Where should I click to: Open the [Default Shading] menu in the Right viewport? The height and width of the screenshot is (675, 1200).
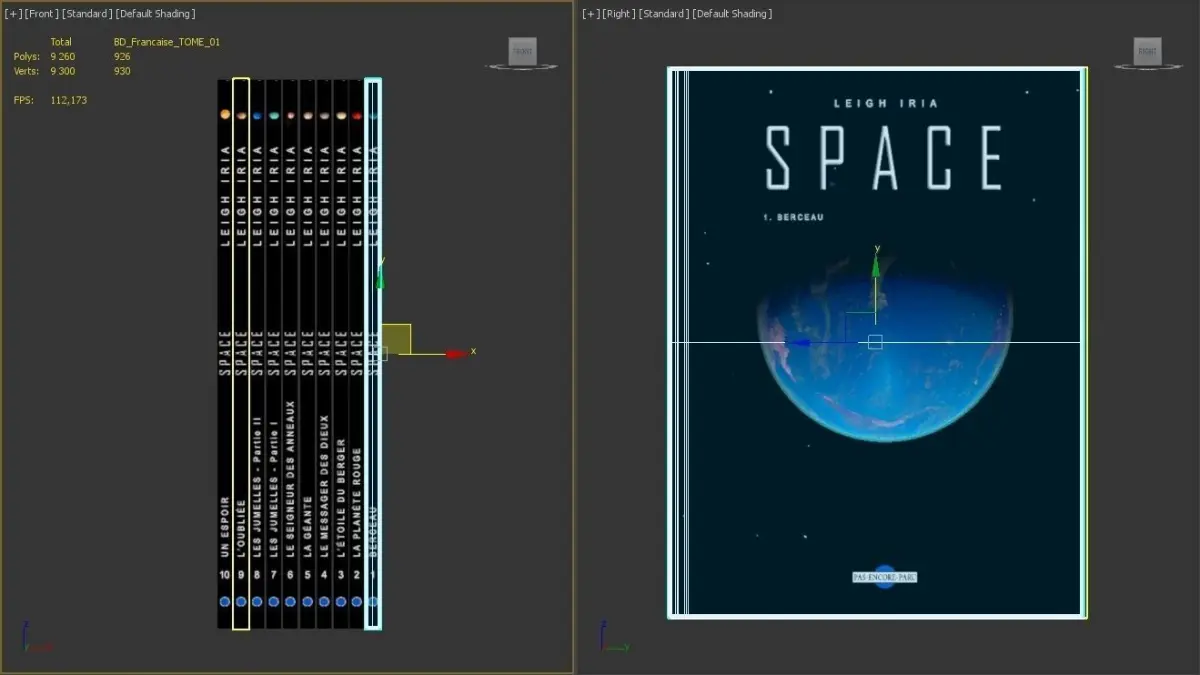point(732,14)
